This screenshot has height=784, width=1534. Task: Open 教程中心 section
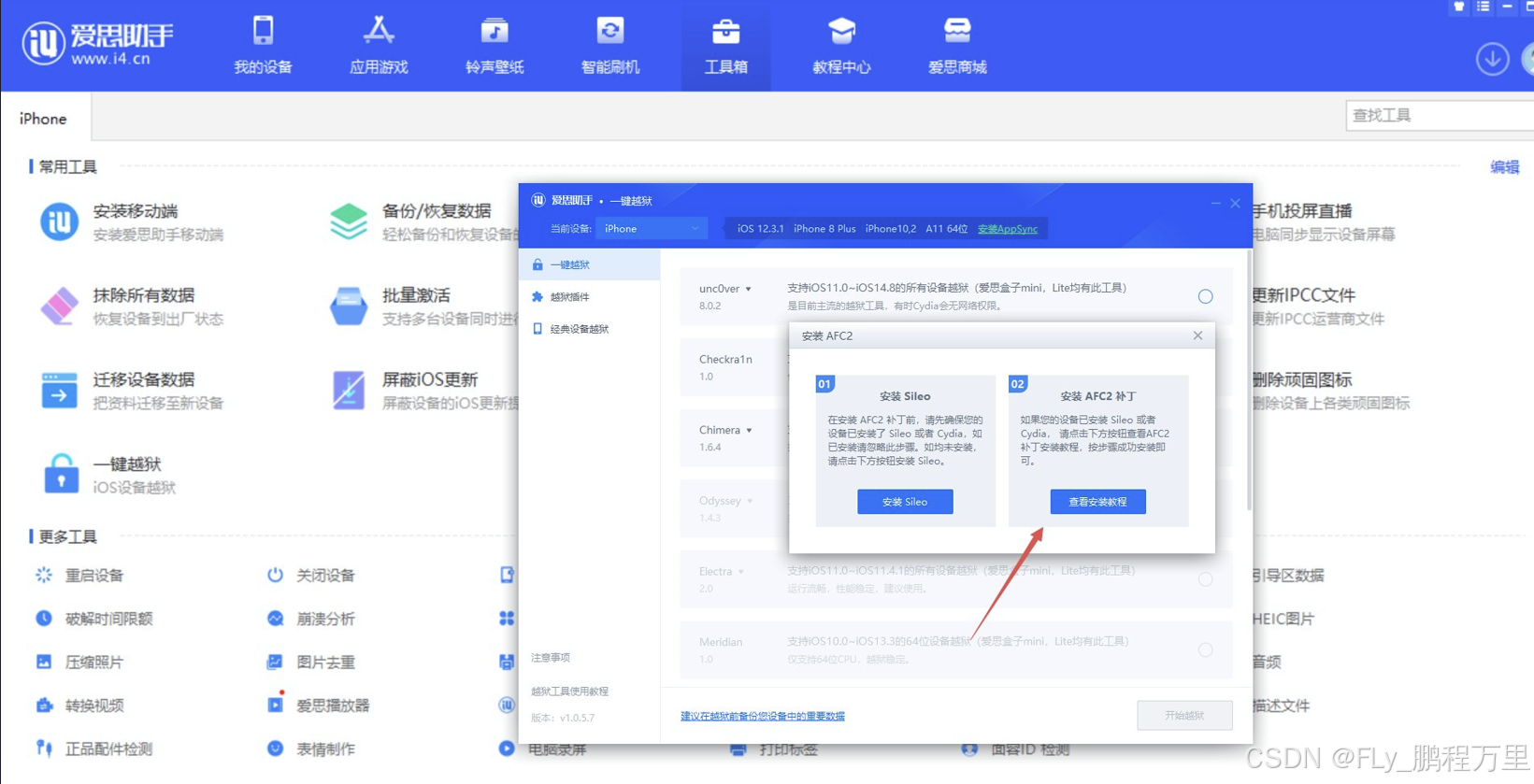point(841,46)
